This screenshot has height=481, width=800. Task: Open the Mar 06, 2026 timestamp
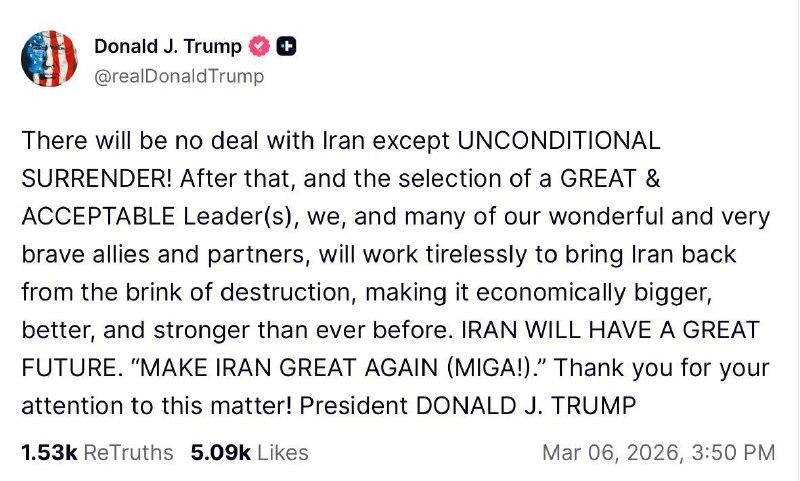(x=608, y=452)
